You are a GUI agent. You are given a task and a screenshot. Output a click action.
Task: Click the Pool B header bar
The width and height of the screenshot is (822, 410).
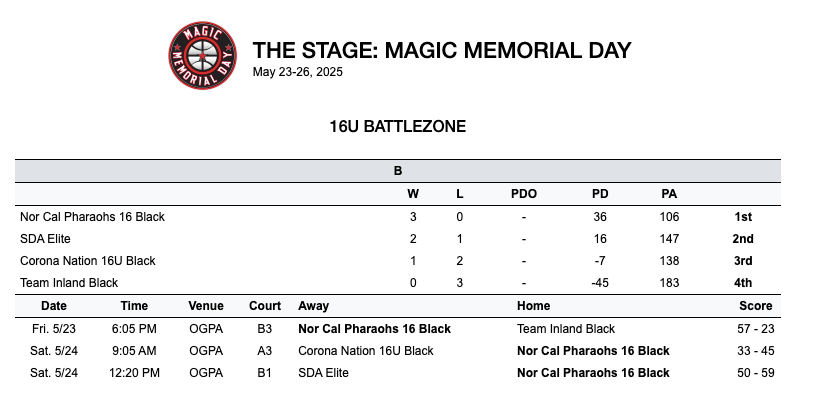click(397, 171)
